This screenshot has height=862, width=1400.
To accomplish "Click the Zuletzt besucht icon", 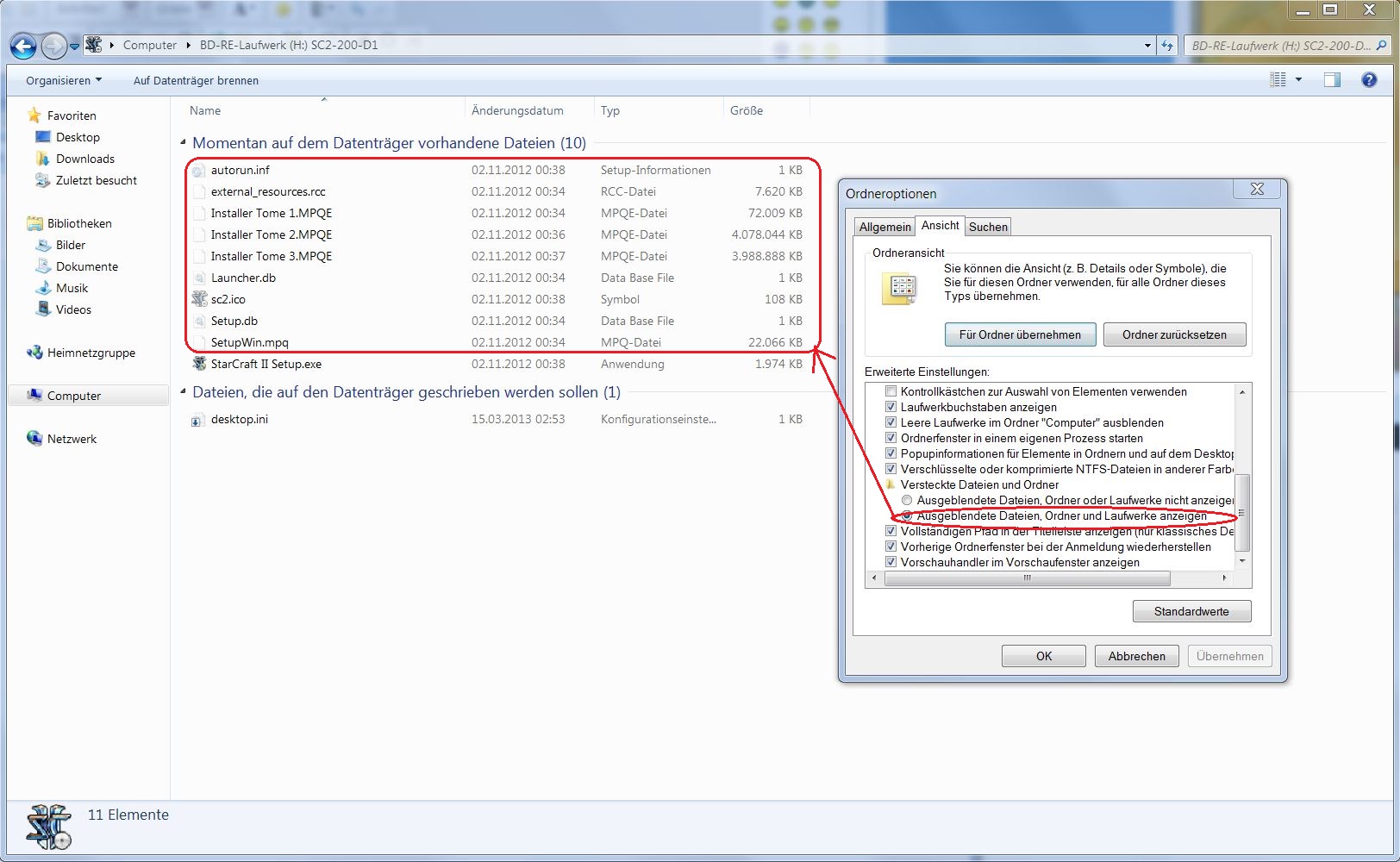I will pos(42,180).
